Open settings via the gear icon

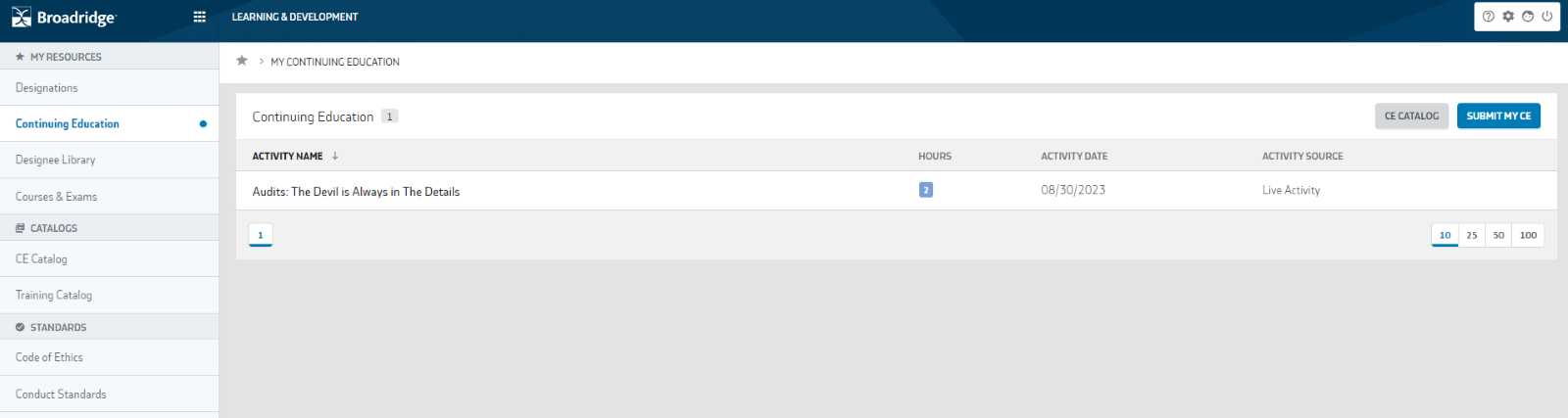coord(1508,17)
